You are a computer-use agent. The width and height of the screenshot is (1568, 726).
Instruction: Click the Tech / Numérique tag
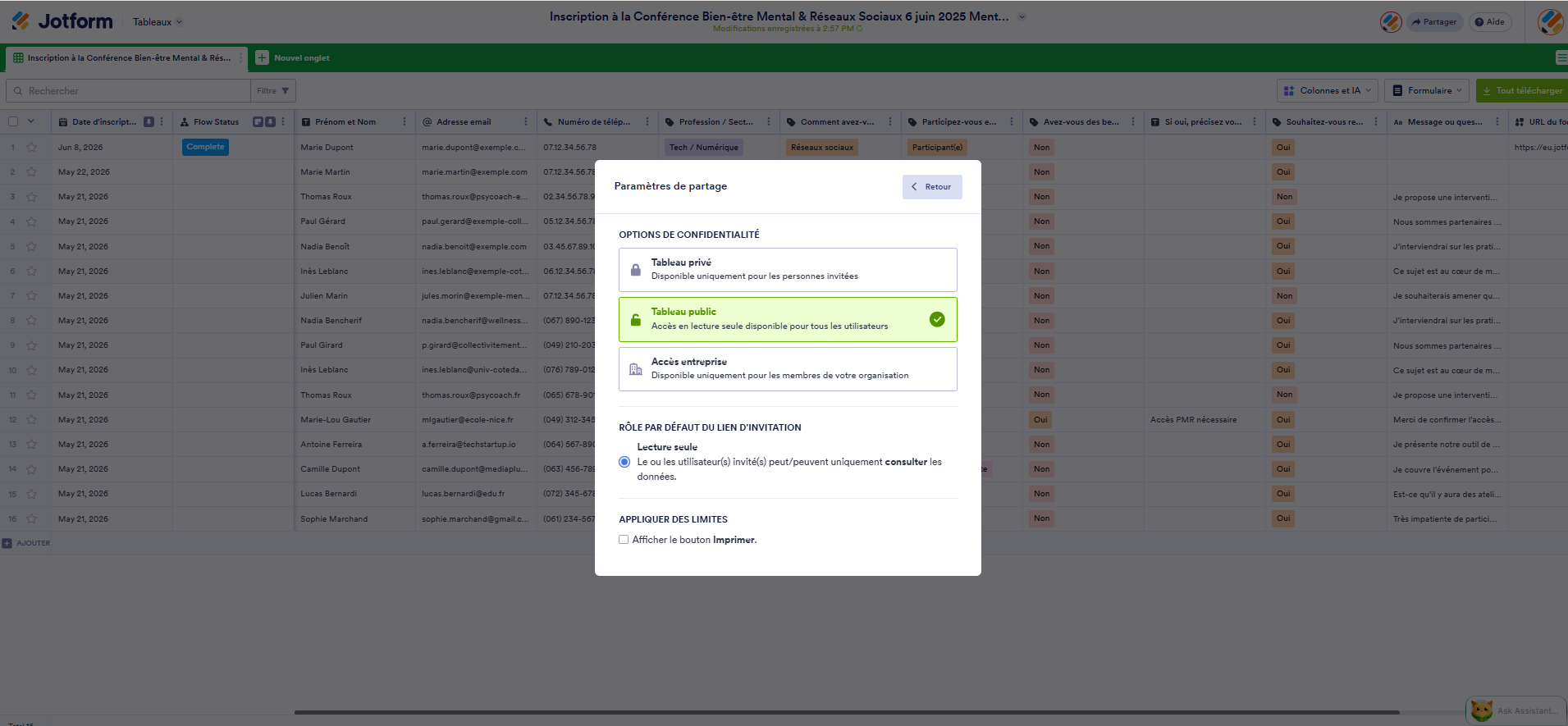704,148
